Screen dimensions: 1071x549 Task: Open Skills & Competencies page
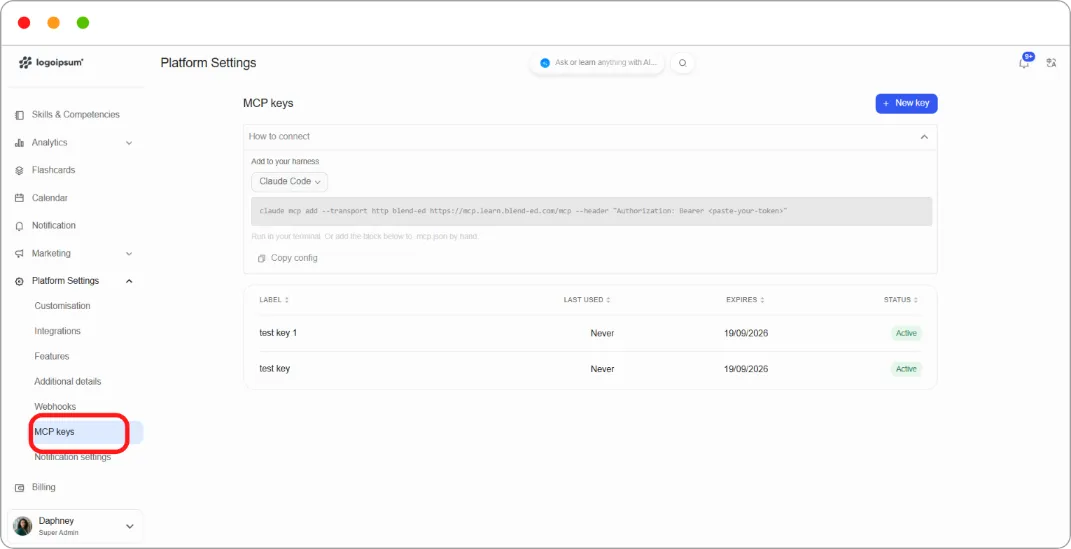[75, 115]
